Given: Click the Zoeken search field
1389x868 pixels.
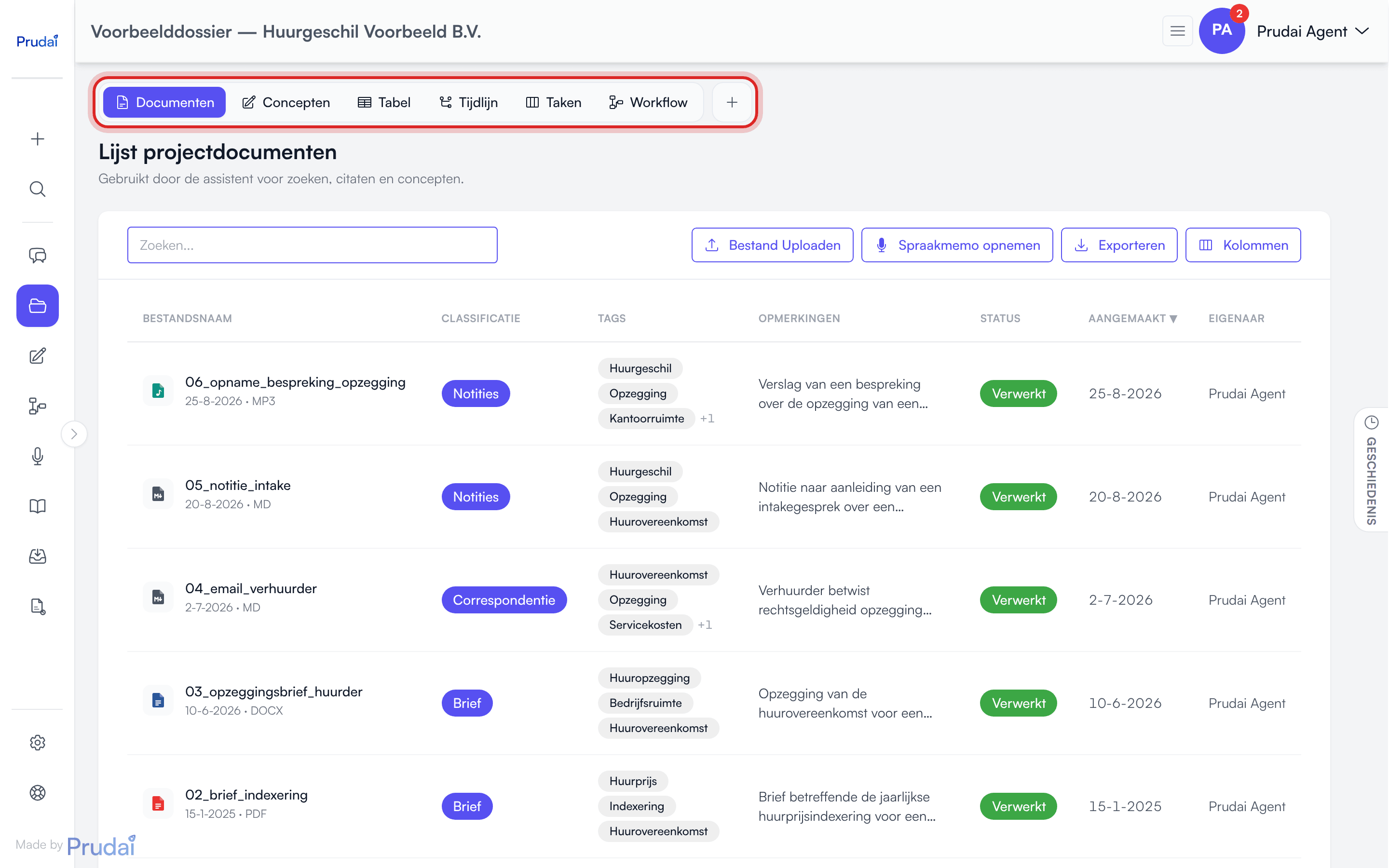Looking at the screenshot, I should click(312, 245).
